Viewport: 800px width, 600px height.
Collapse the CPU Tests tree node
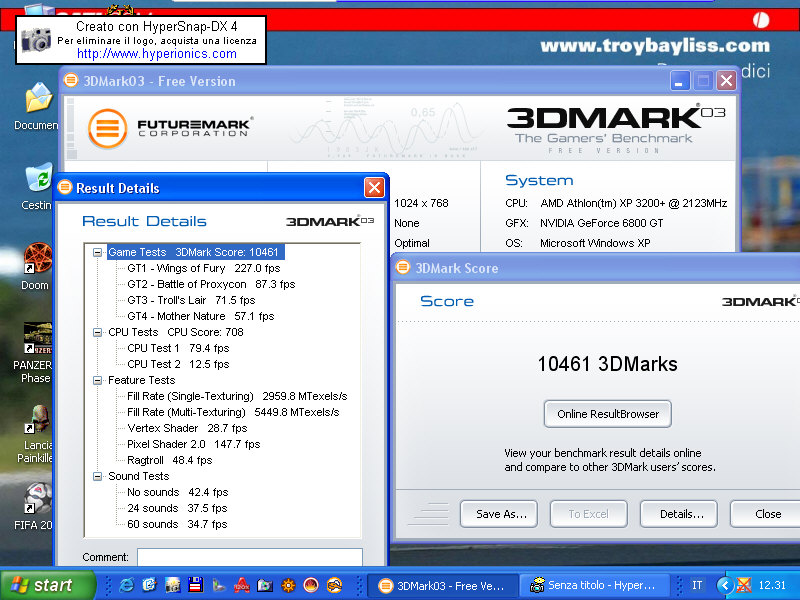[x=97, y=332]
